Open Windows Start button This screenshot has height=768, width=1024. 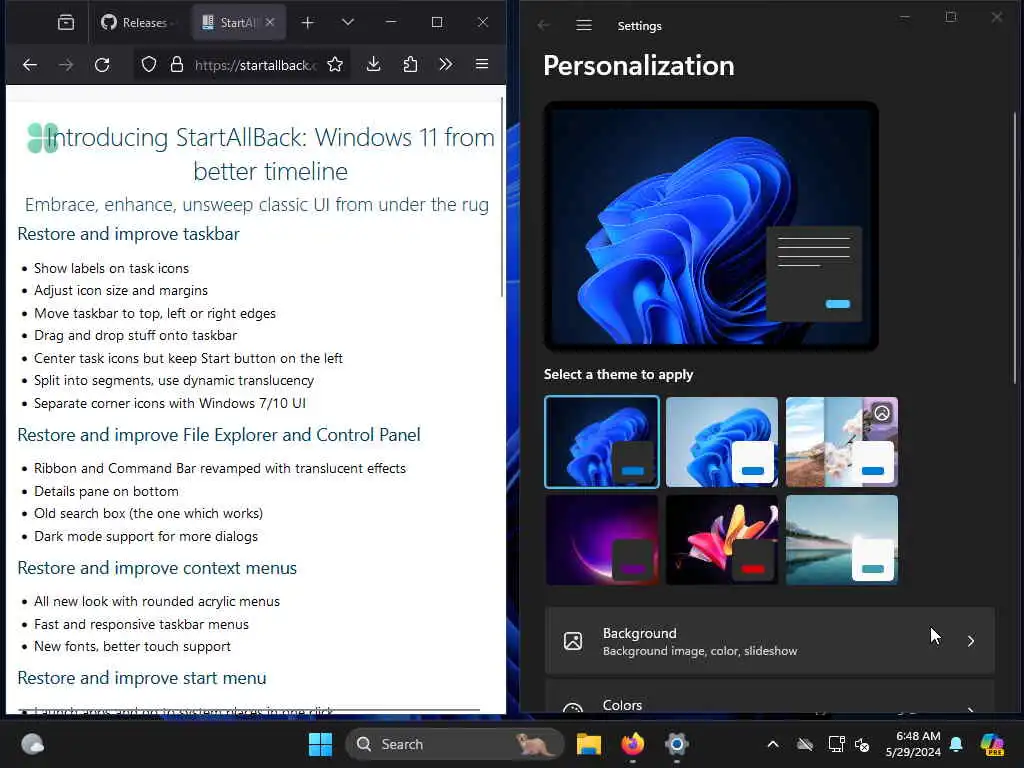[x=320, y=744]
